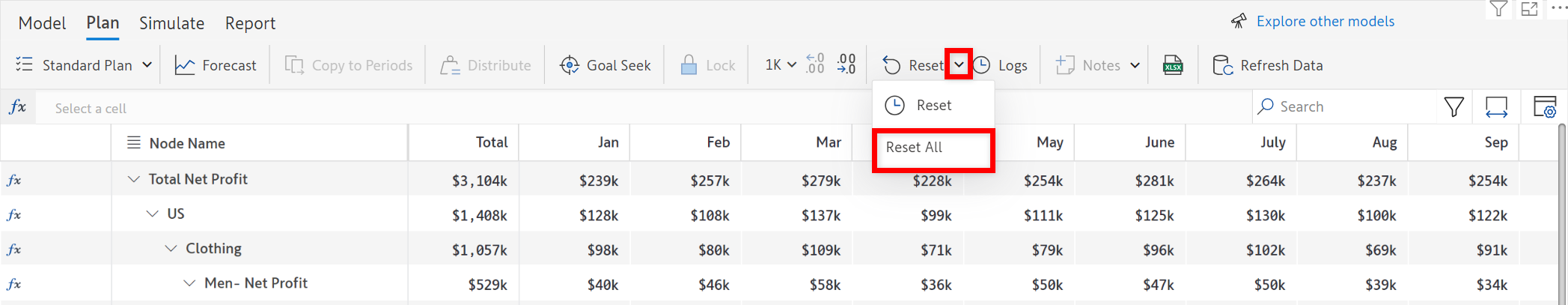Image resolution: width=1568 pixels, height=305 pixels.
Task: Open the Logs panel
Action: [1001, 66]
